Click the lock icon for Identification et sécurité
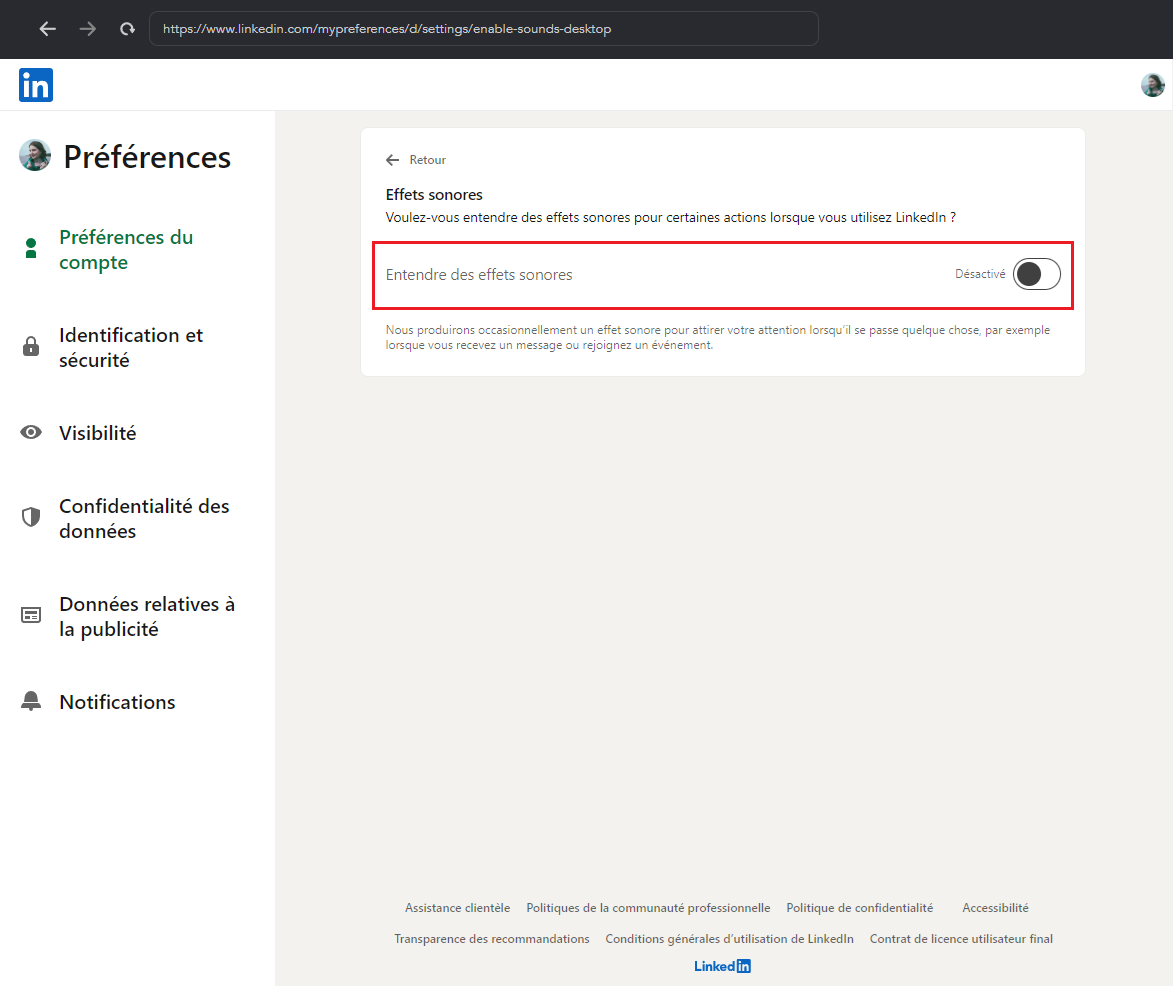Viewport: 1173px width, 986px height. point(31,347)
